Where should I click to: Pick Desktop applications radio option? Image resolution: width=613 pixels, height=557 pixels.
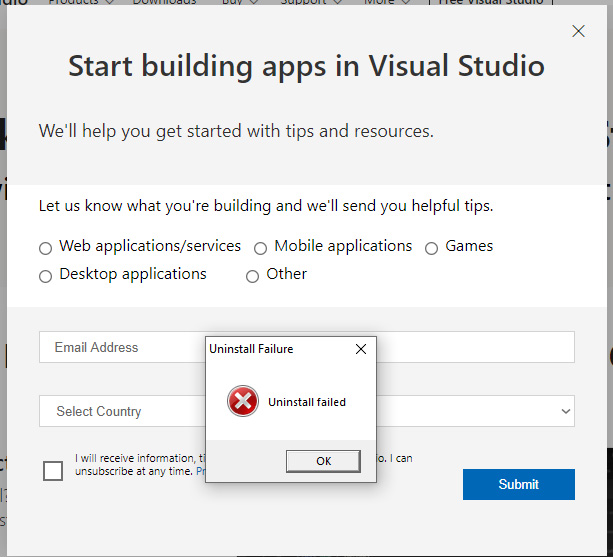(x=46, y=276)
